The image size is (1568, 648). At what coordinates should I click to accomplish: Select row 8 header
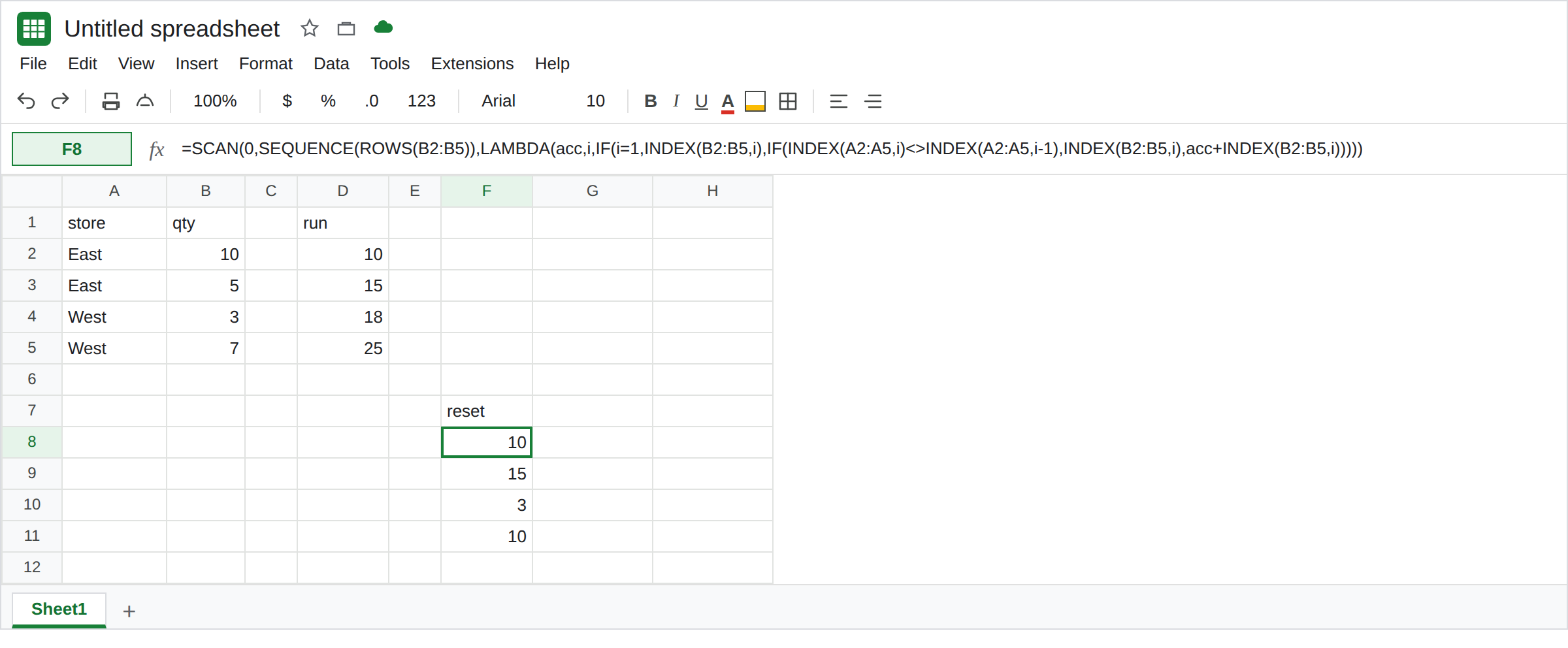[x=32, y=442]
